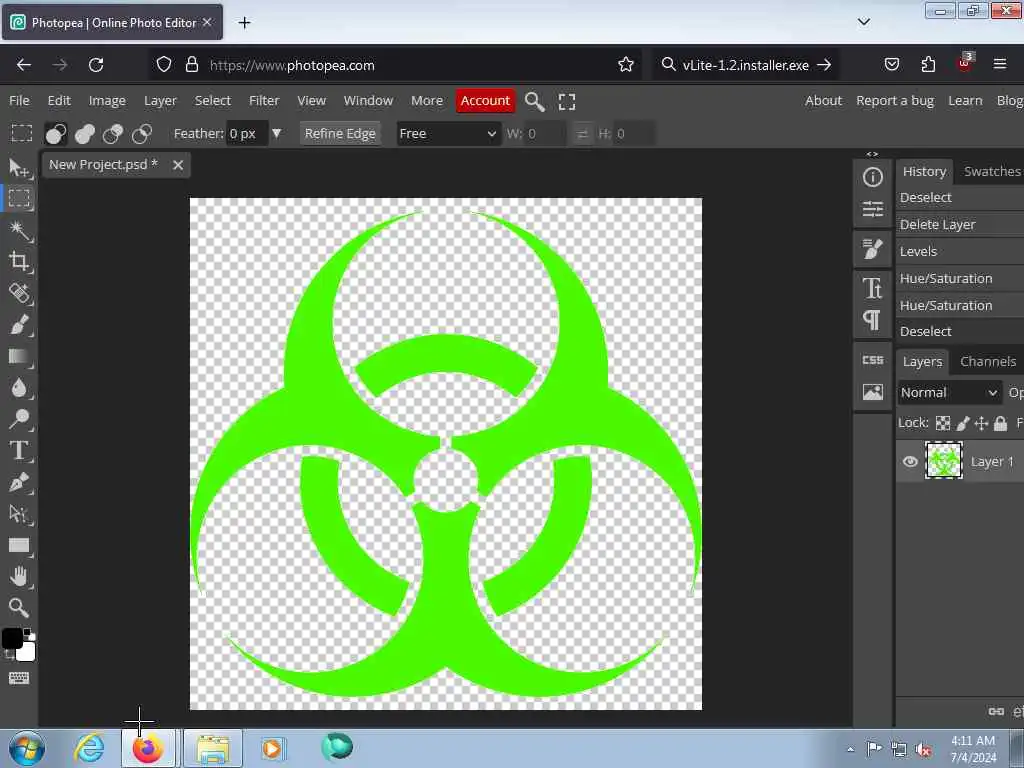Open the Brush settings panel icon

pyautogui.click(x=872, y=249)
